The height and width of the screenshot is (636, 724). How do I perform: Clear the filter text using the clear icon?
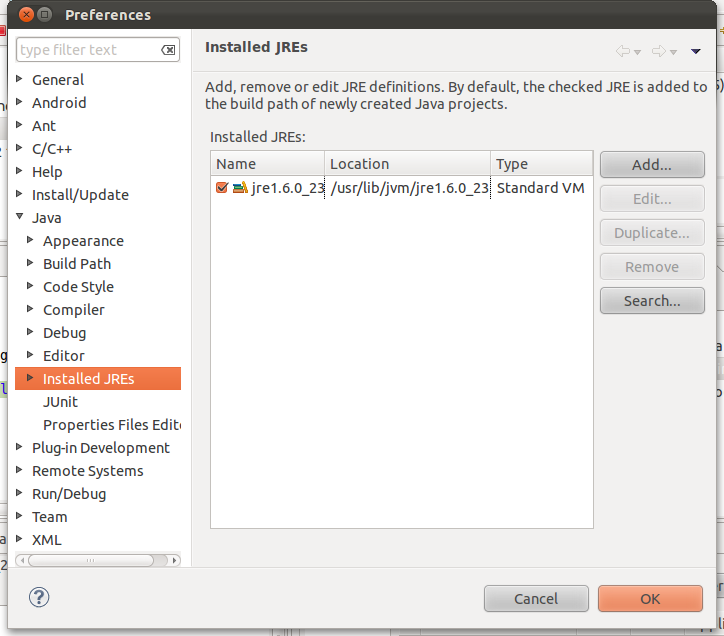[x=169, y=50]
